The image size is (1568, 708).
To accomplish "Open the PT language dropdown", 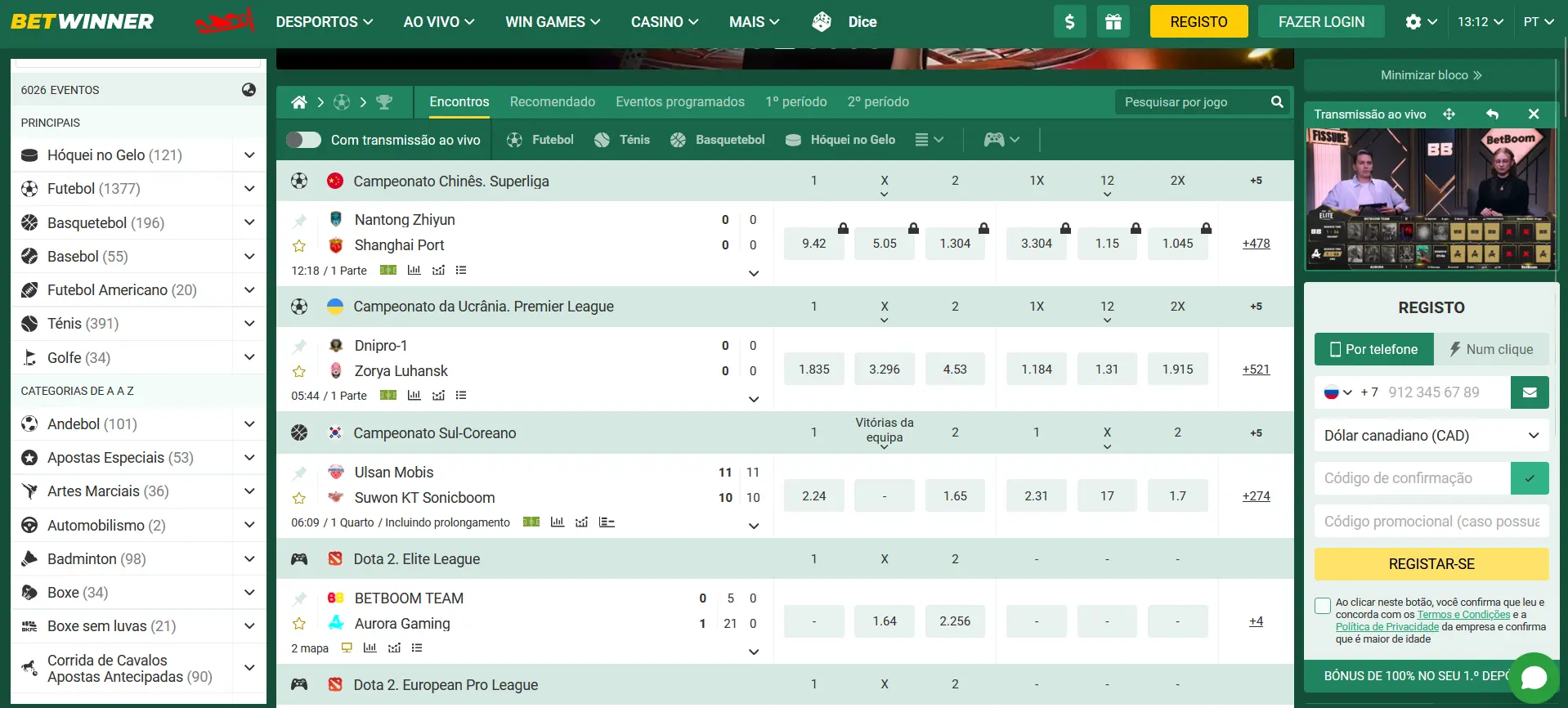I will 1539,22.
